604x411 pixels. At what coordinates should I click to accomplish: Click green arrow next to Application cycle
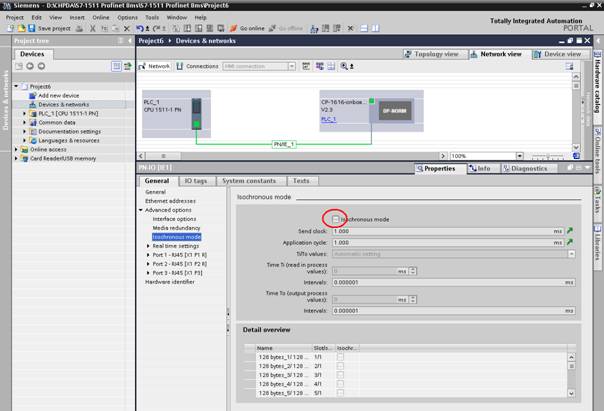click(570, 242)
